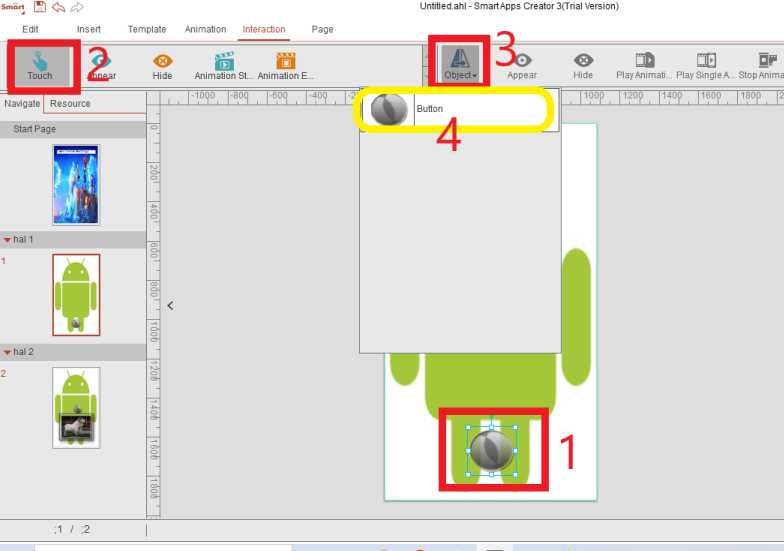Pick the Animation End trigger
The width and height of the screenshot is (784, 551).
coord(286,67)
